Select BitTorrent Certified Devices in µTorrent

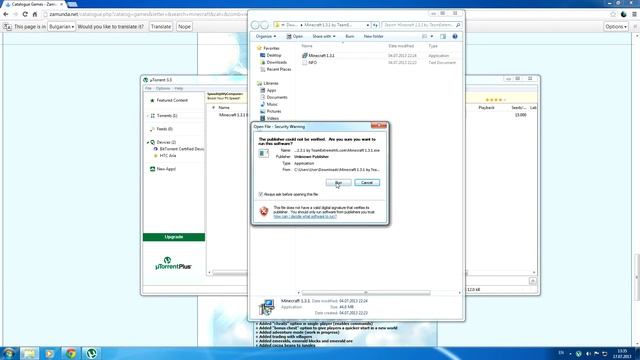coord(179,149)
